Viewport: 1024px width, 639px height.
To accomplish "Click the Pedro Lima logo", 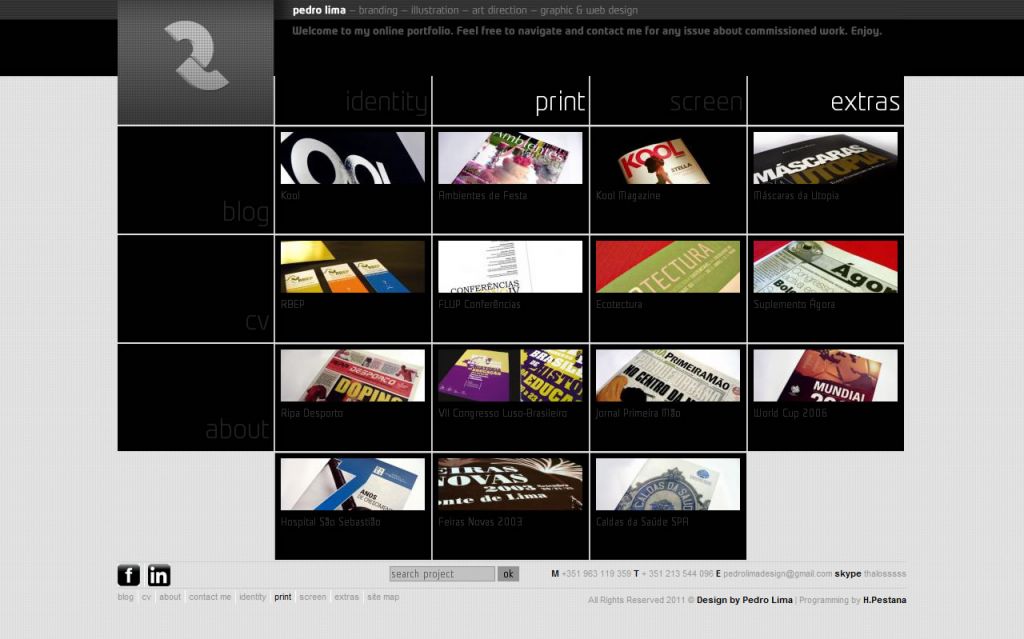I will pos(196,62).
